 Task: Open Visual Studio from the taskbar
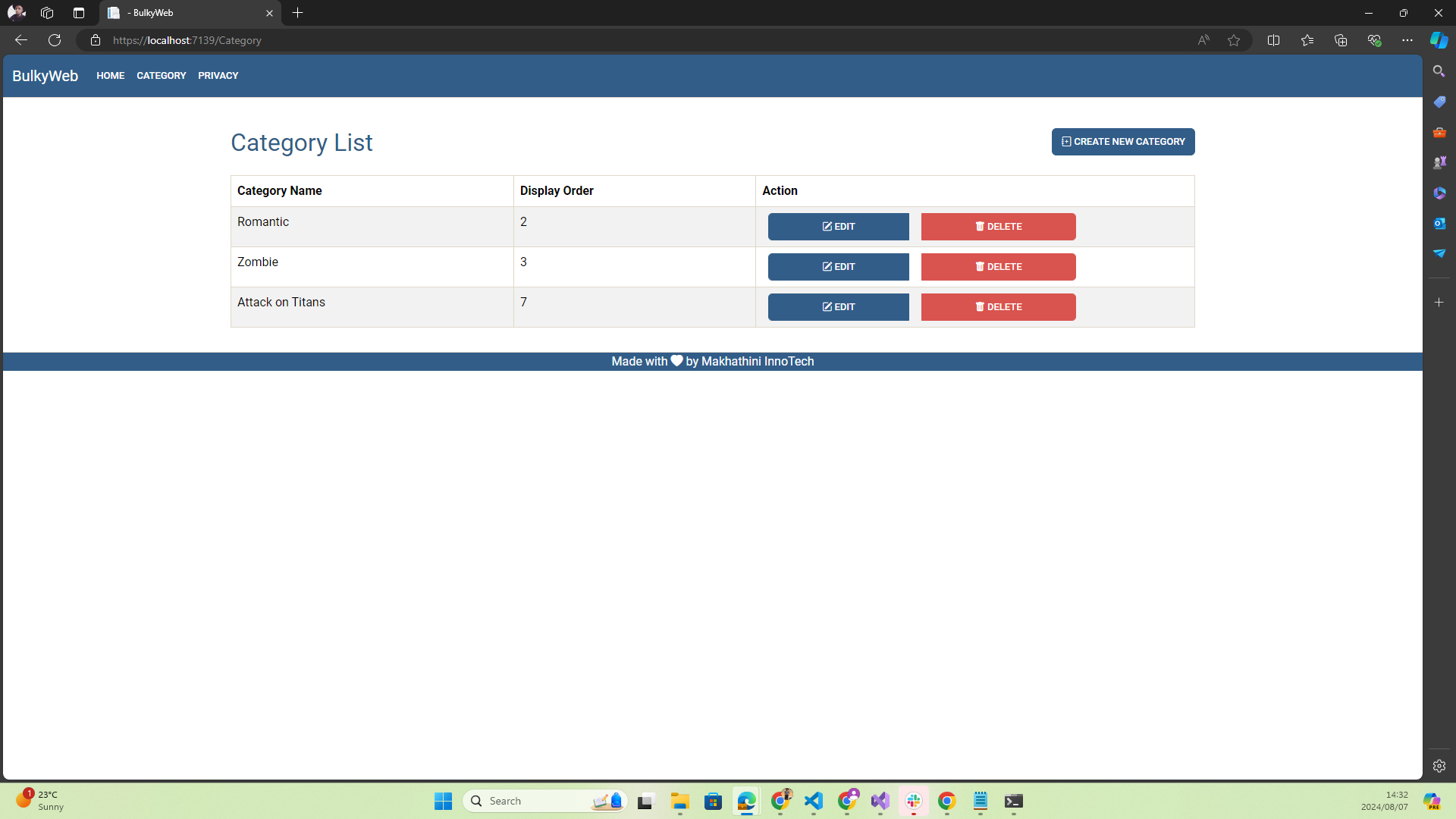pos(880,801)
